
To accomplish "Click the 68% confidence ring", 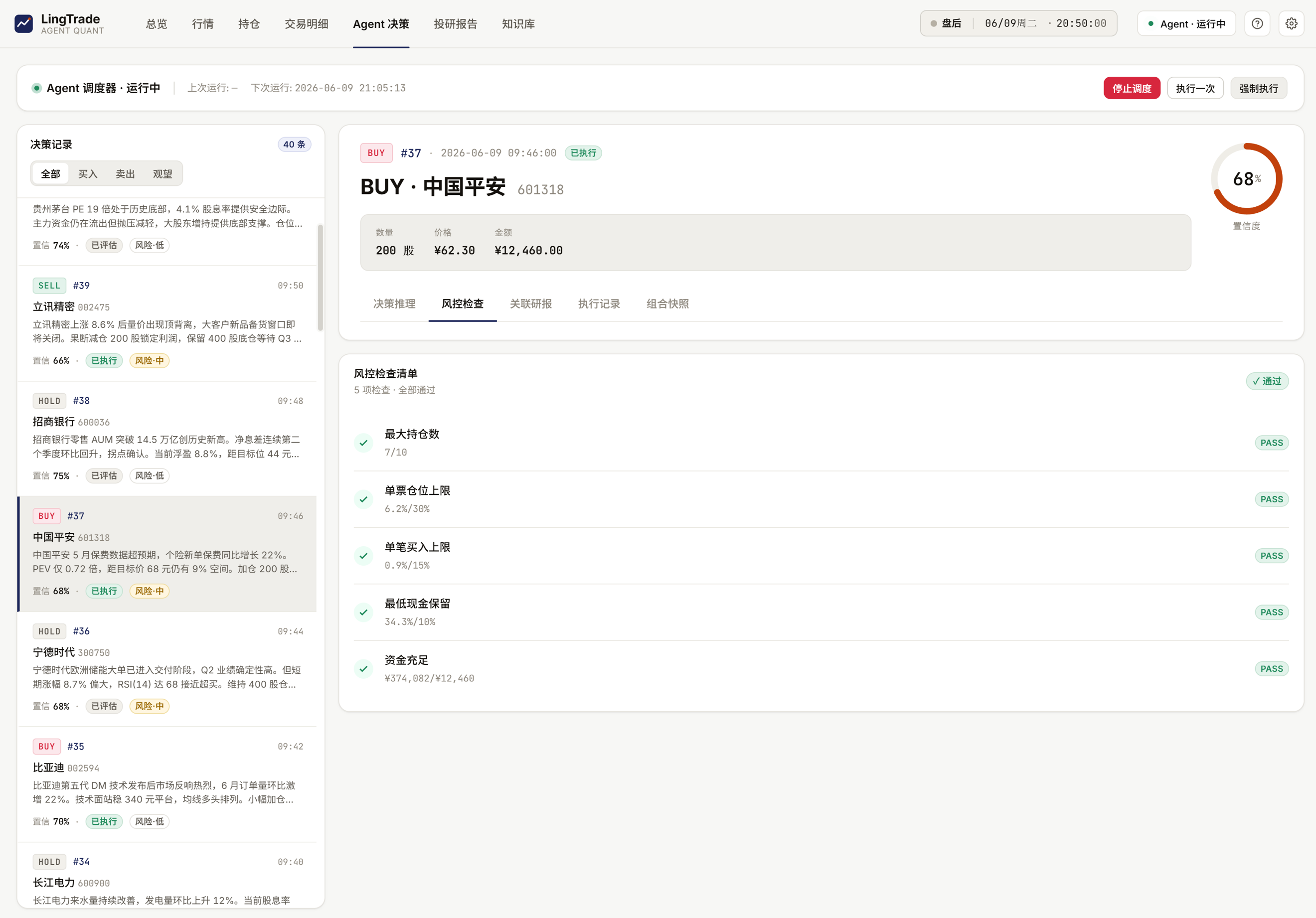I will click(x=1247, y=179).
